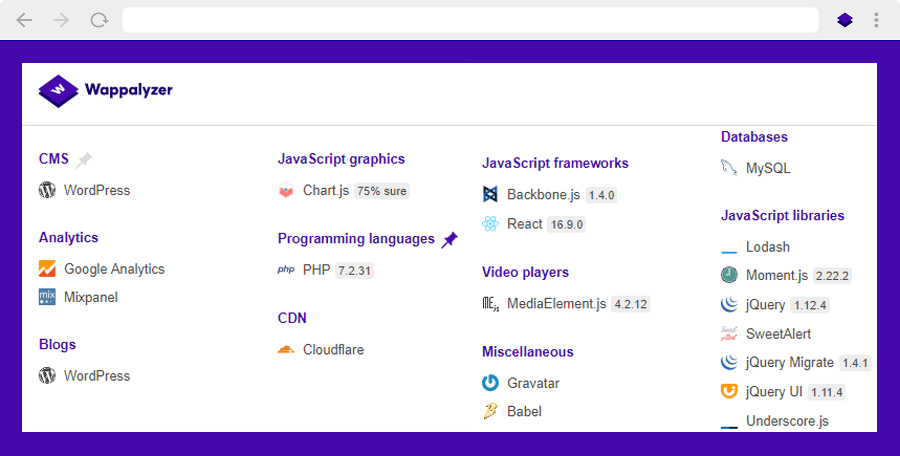Open the CMS category heading
900x456 pixels.
[54, 159]
